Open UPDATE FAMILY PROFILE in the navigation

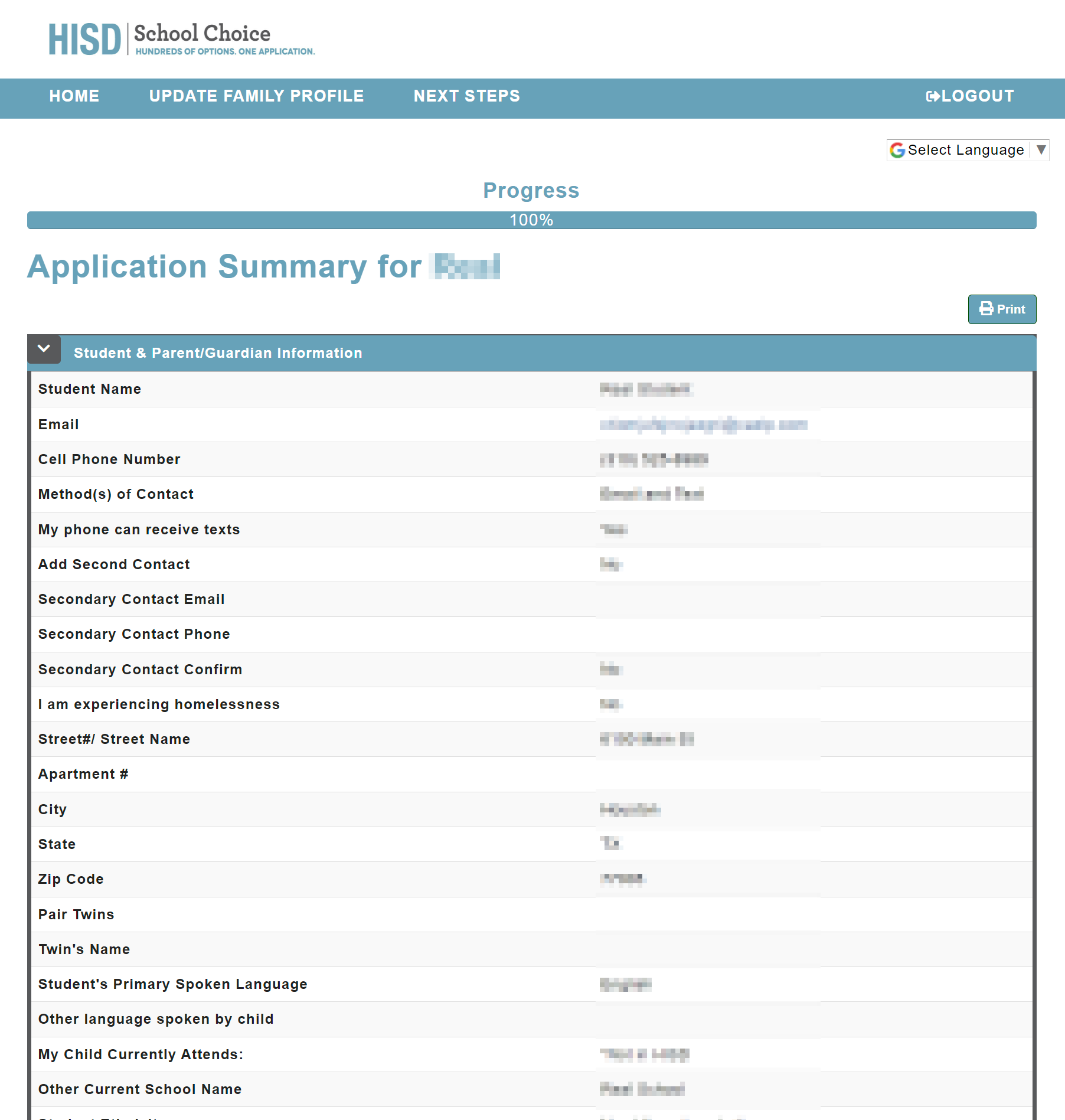point(256,96)
